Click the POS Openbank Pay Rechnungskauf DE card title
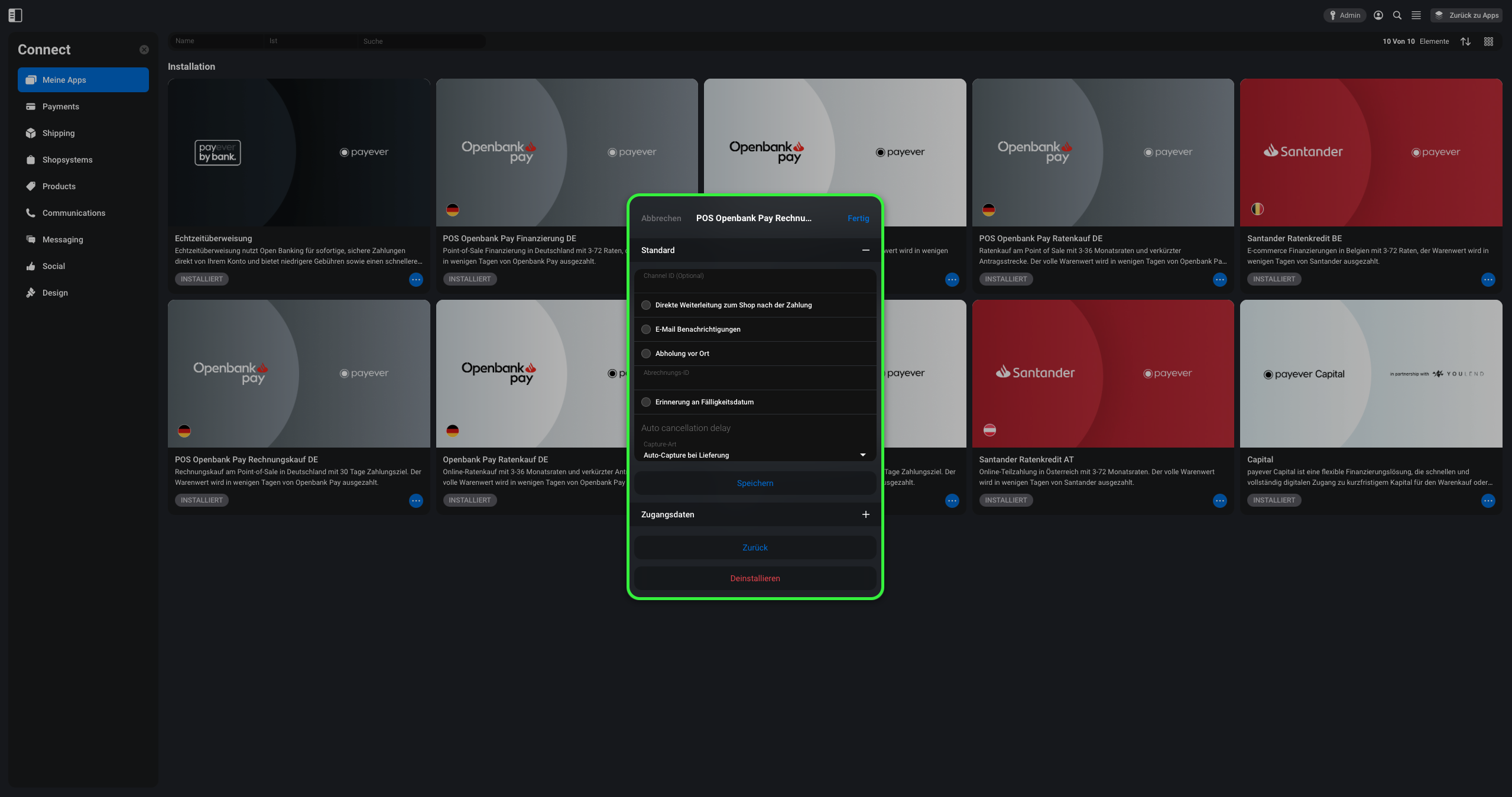Screen dimensions: 1512x797 (246, 459)
